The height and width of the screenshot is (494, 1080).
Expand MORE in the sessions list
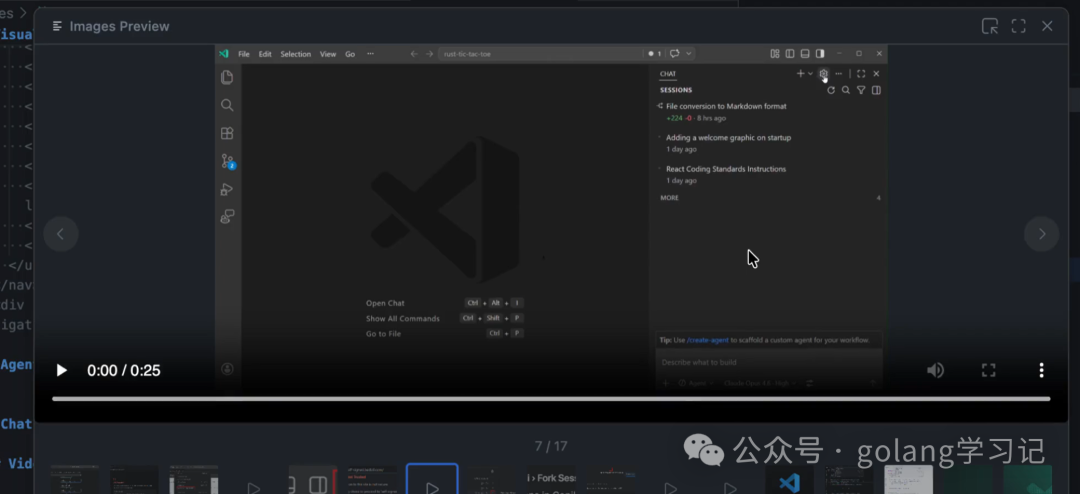pyautogui.click(x=669, y=198)
